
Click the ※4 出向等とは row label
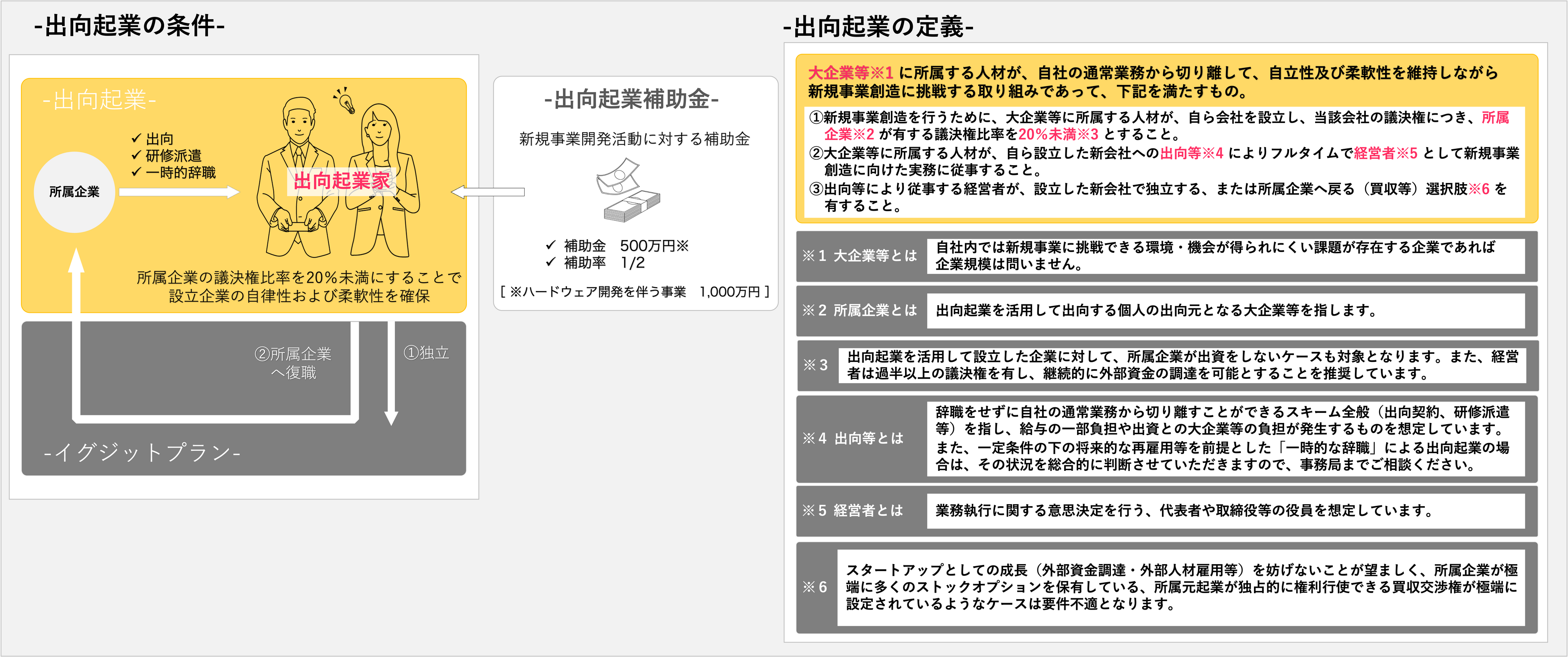[854, 438]
